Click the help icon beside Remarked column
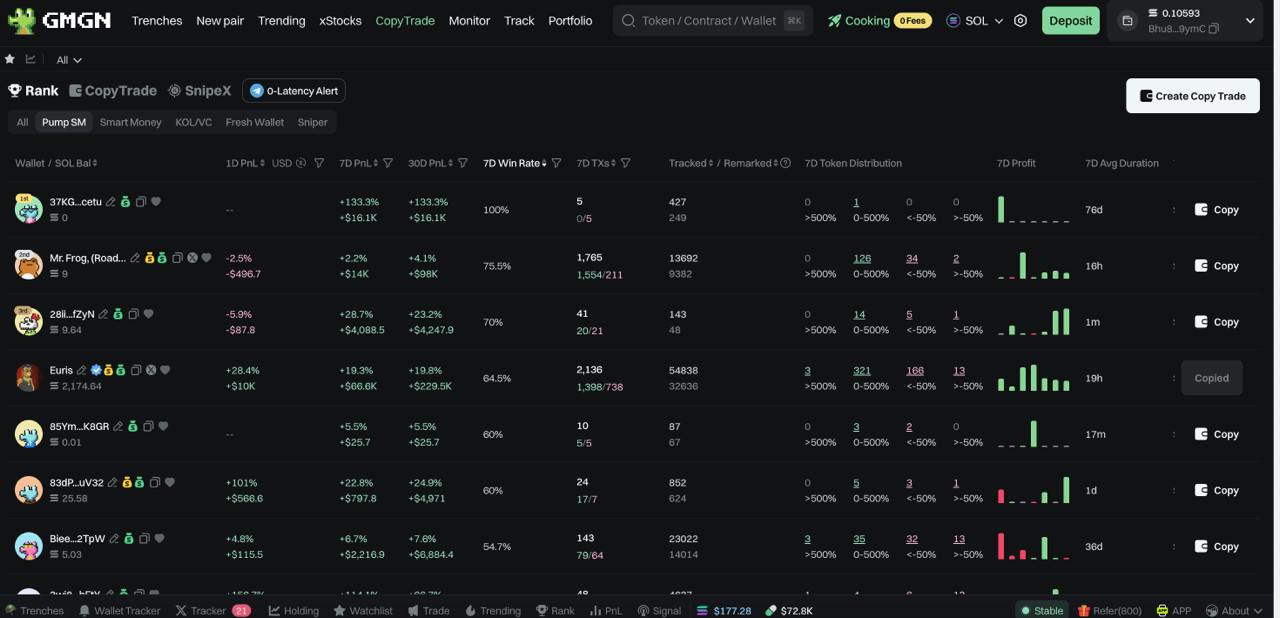Screen dimensions: 1280x618 coord(785,163)
